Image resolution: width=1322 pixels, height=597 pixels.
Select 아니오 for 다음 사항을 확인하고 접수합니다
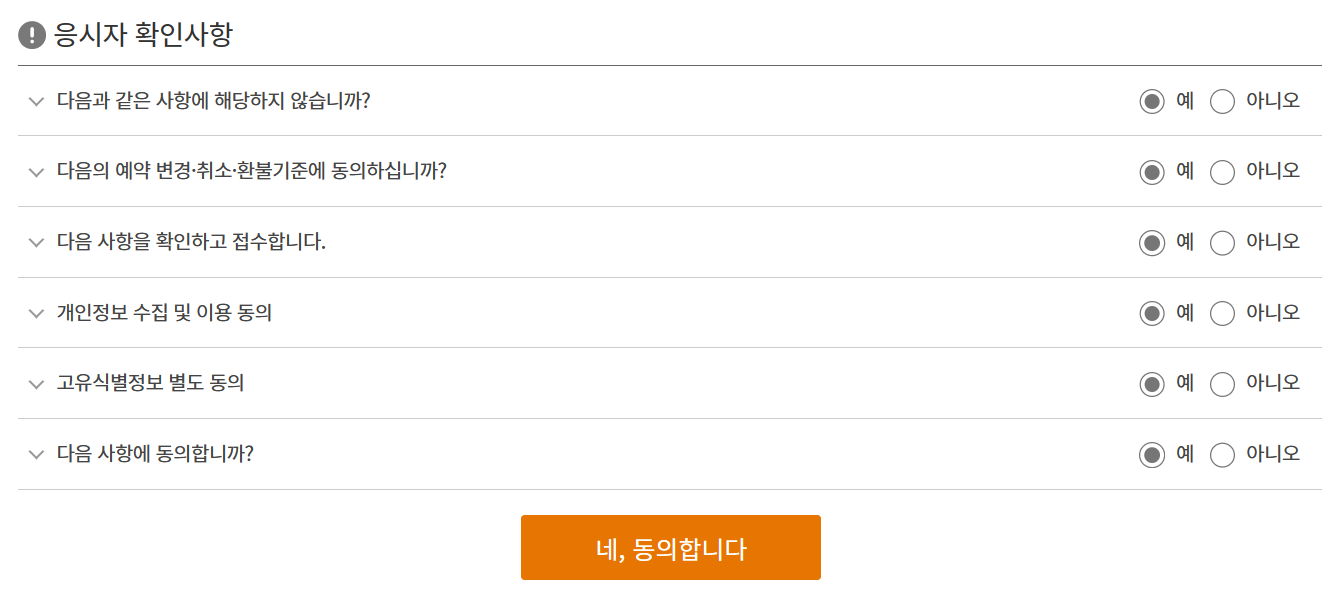(1222, 242)
